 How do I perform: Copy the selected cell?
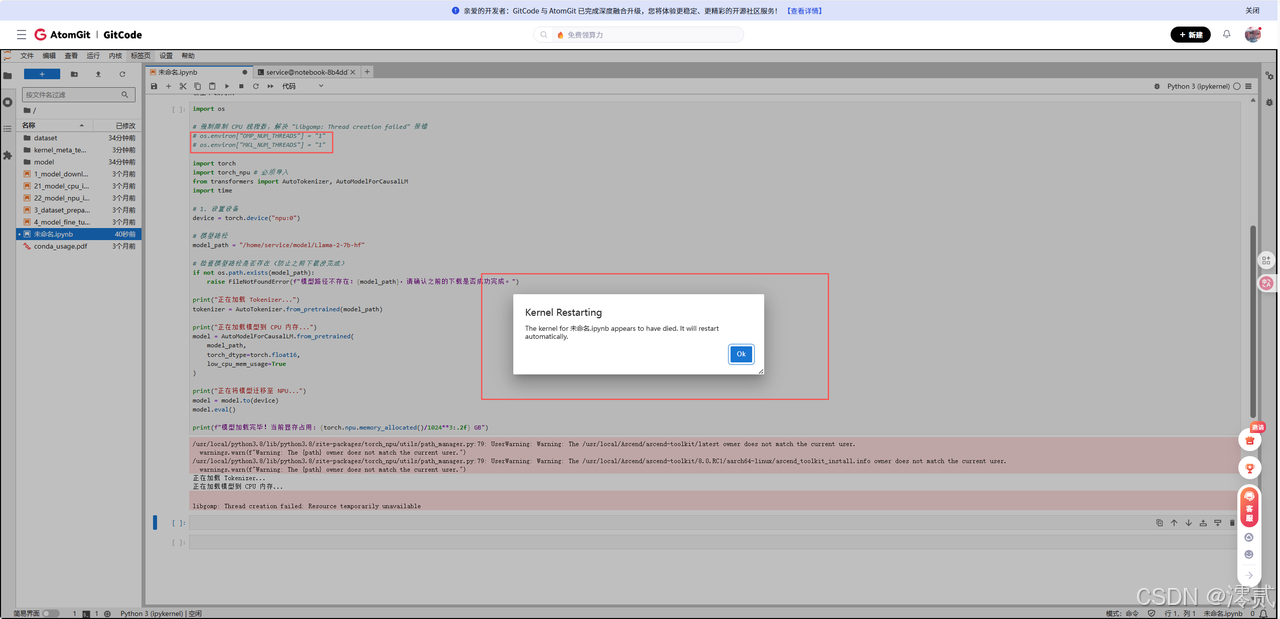197,86
